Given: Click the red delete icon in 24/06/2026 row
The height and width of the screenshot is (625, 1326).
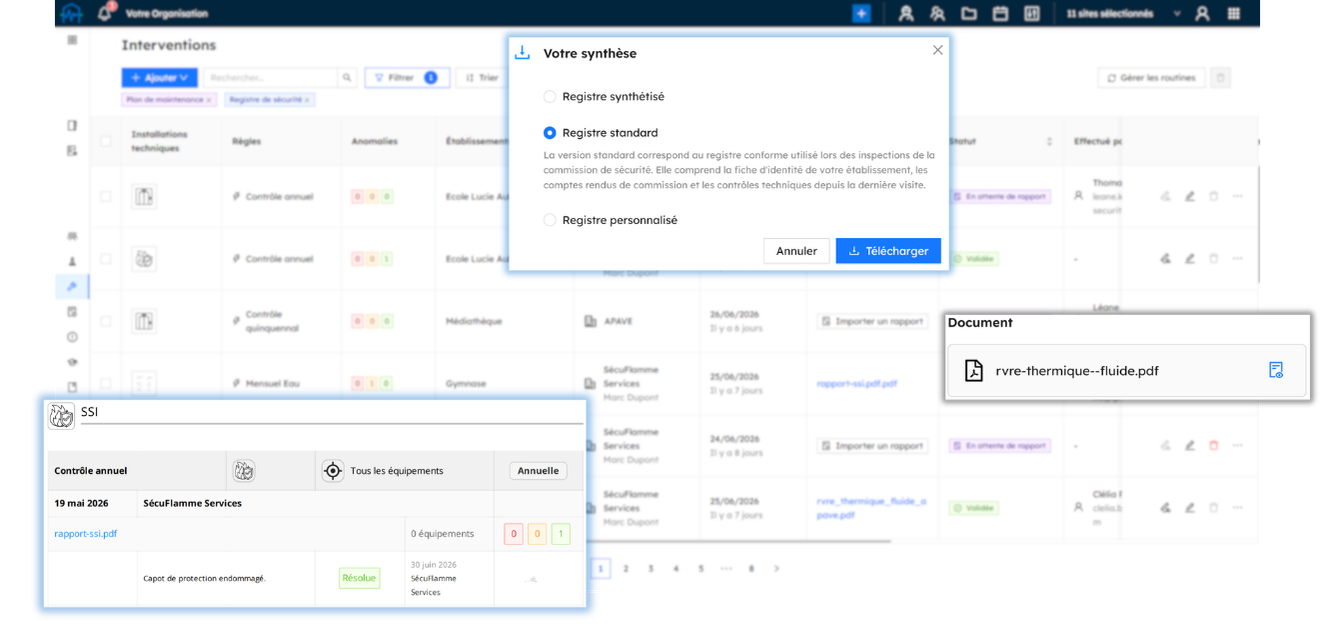Looking at the screenshot, I should click(1214, 445).
